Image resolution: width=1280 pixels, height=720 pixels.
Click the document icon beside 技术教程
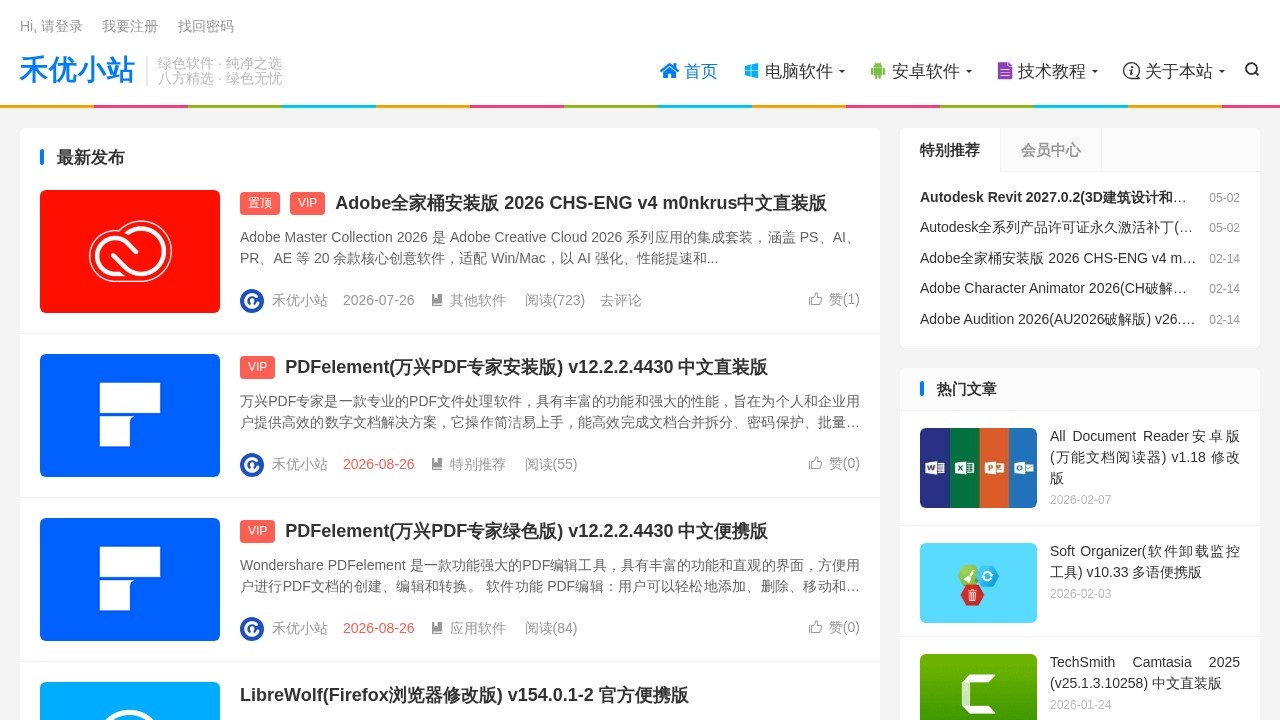(x=1005, y=70)
